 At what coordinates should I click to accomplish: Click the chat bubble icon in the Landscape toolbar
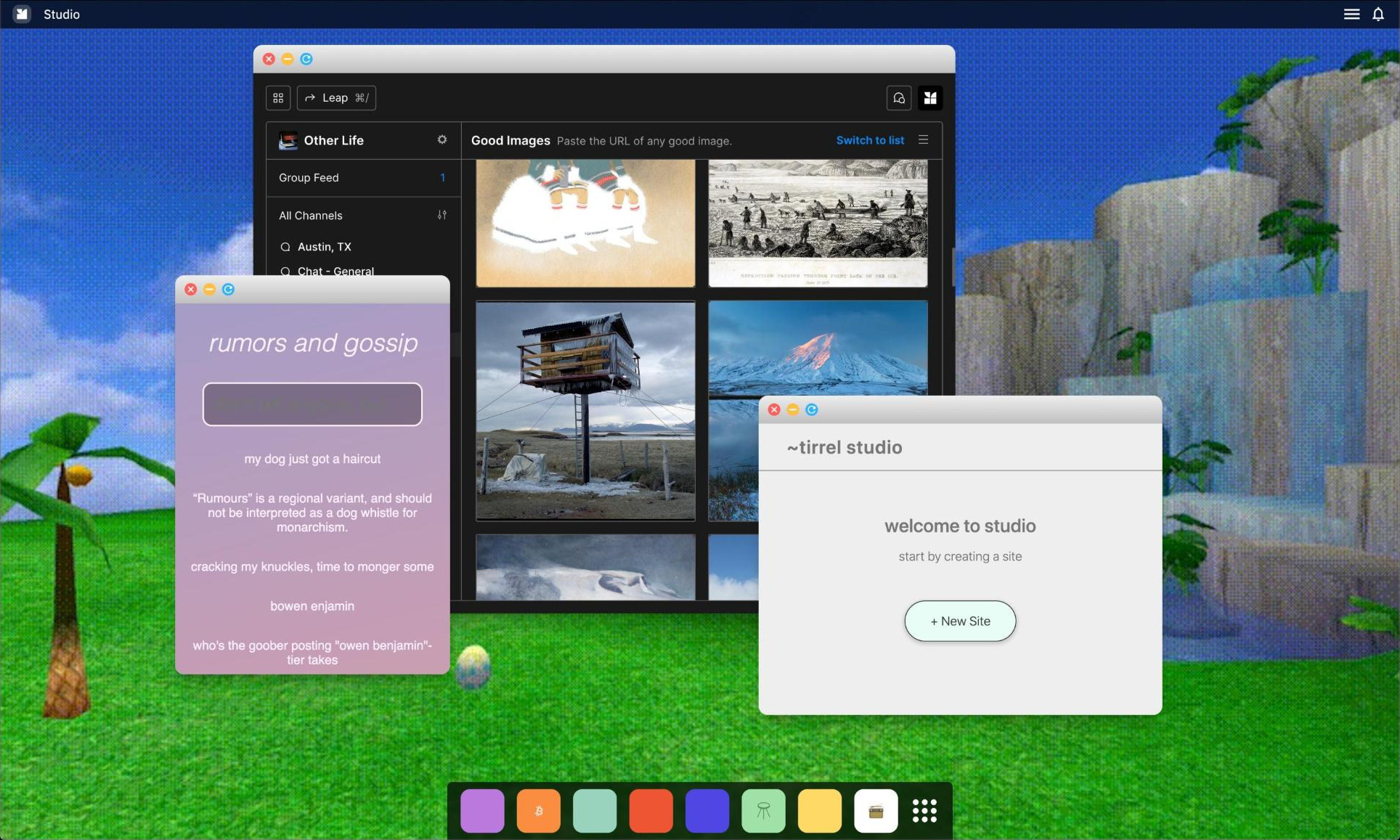coord(899,98)
